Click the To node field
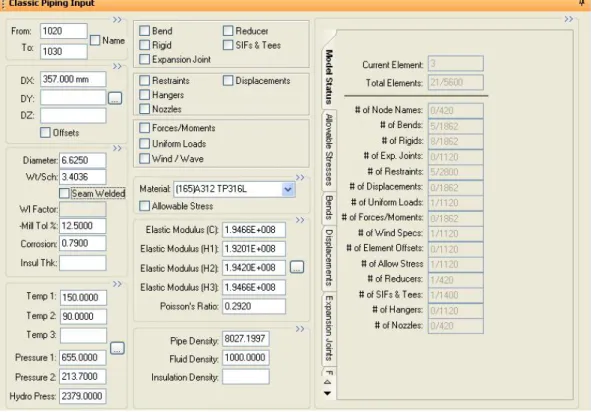 tap(64, 51)
